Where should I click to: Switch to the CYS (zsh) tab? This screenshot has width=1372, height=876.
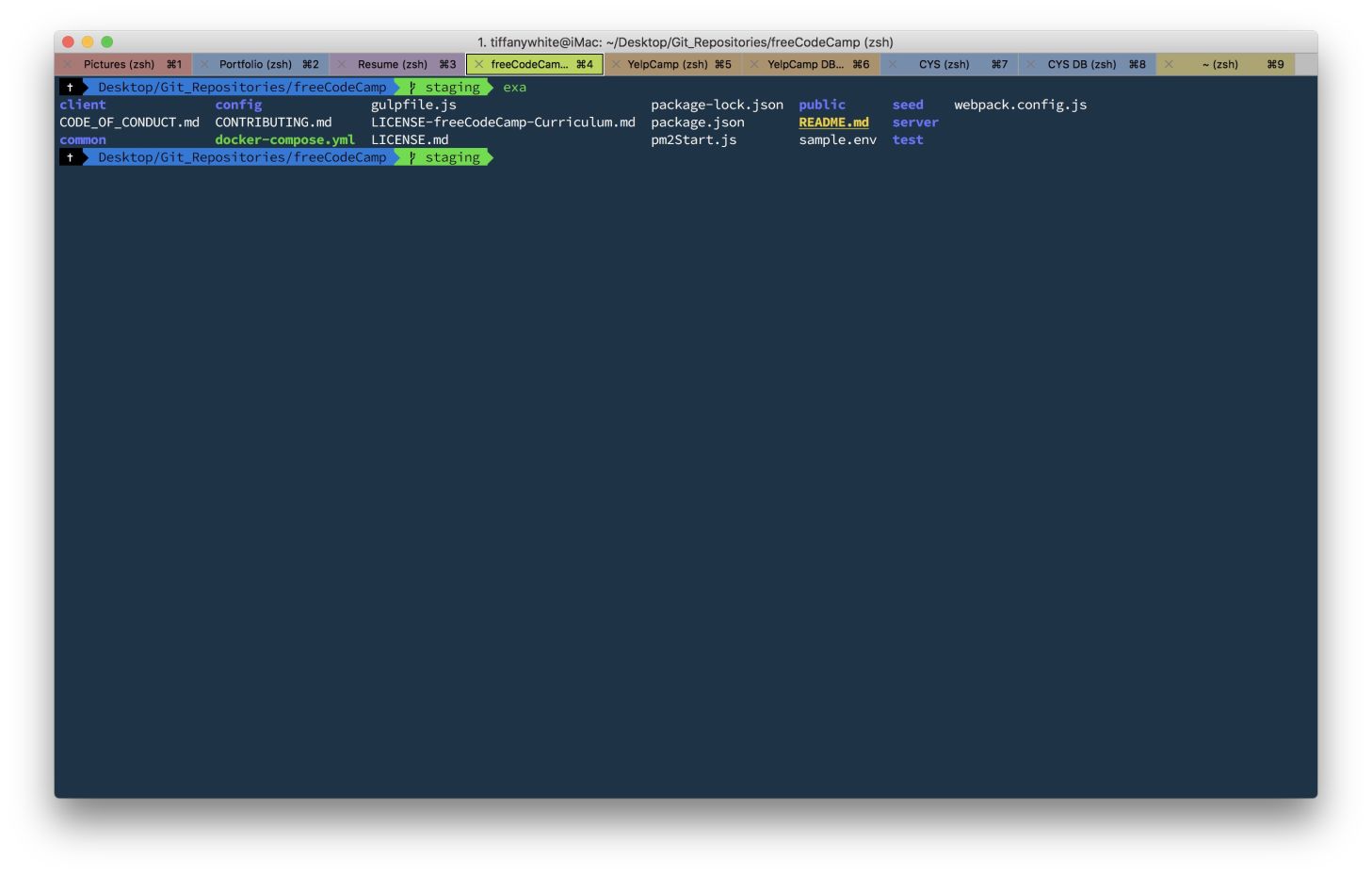(x=949, y=64)
